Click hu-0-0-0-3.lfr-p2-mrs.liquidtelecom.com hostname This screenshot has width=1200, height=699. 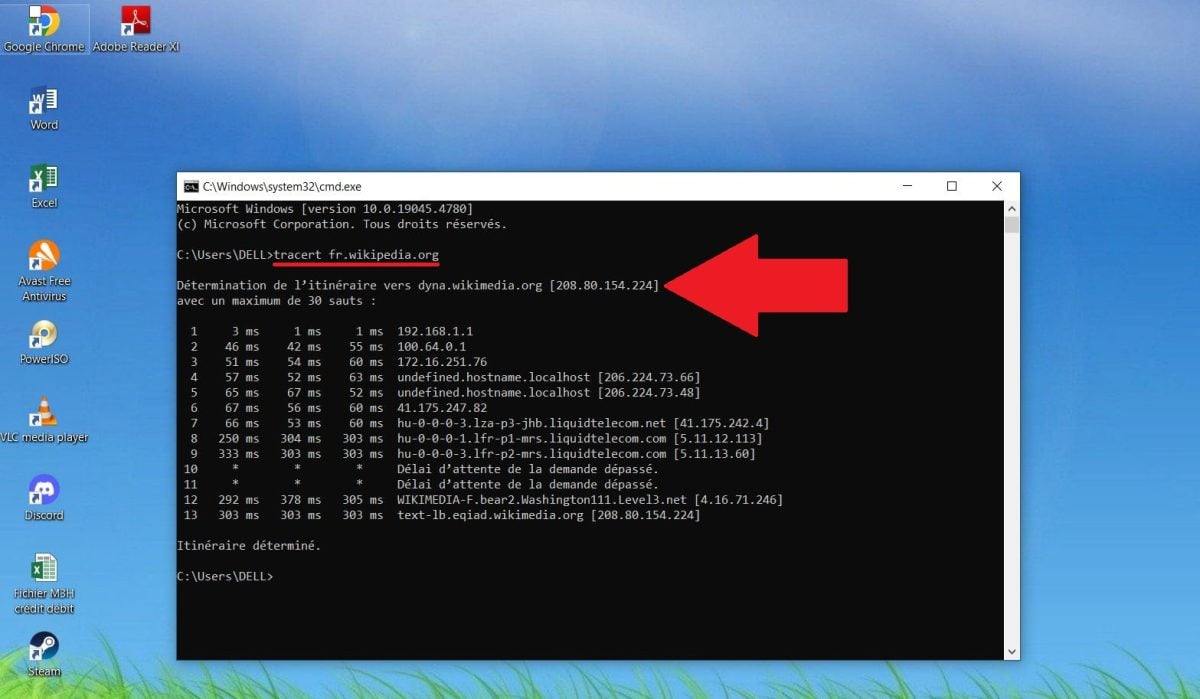pos(532,454)
